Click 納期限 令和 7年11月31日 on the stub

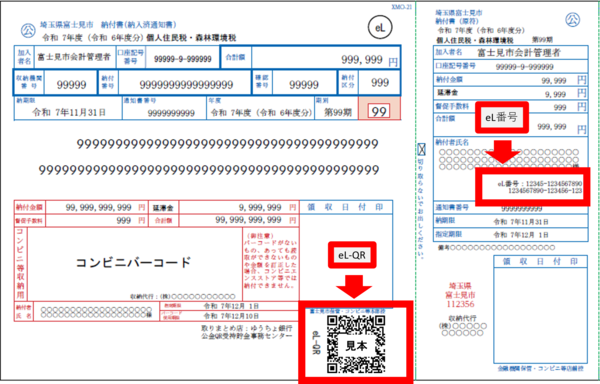pos(520,221)
